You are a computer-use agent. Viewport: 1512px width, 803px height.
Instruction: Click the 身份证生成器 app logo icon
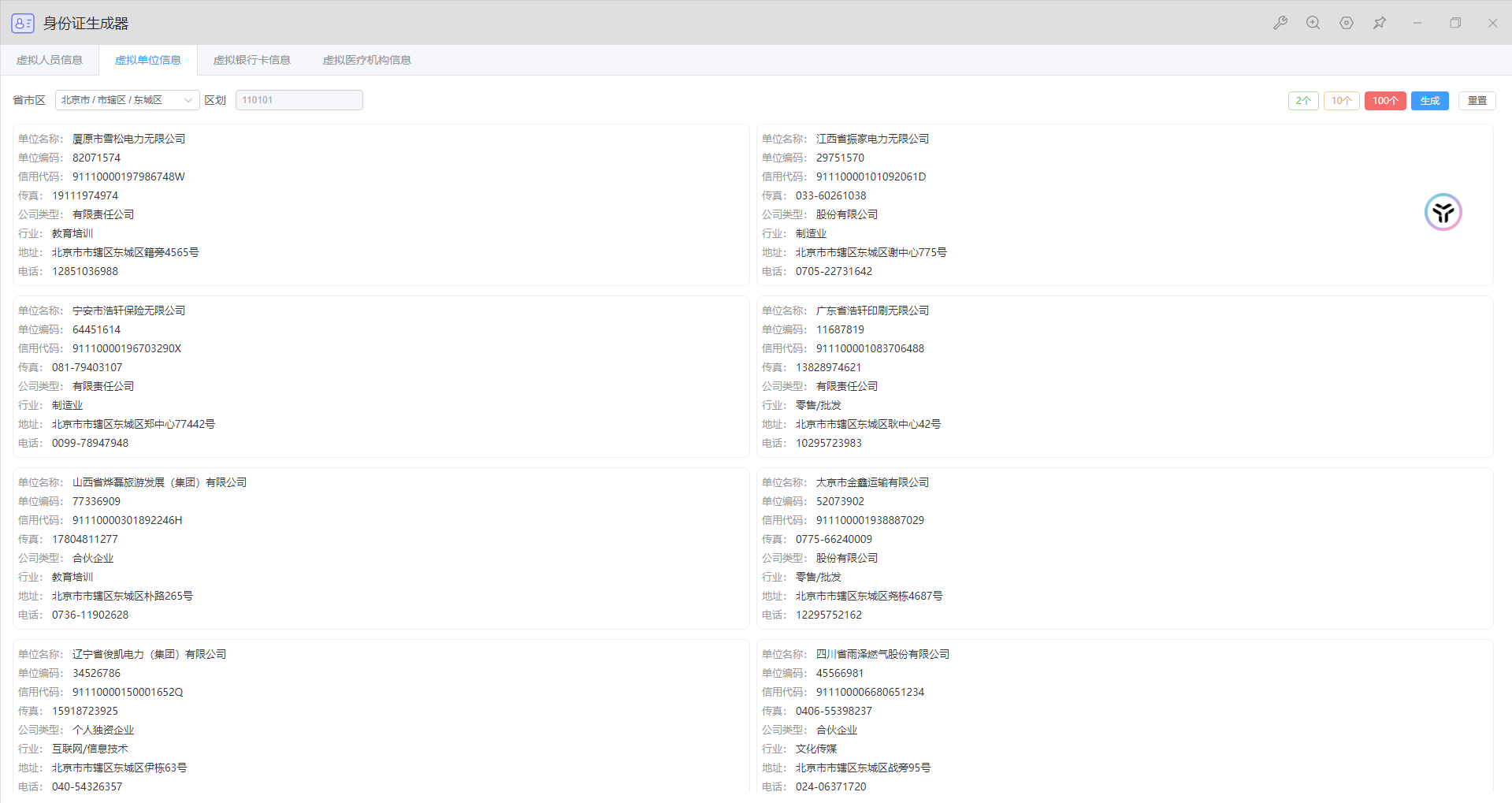pyautogui.click(x=22, y=23)
